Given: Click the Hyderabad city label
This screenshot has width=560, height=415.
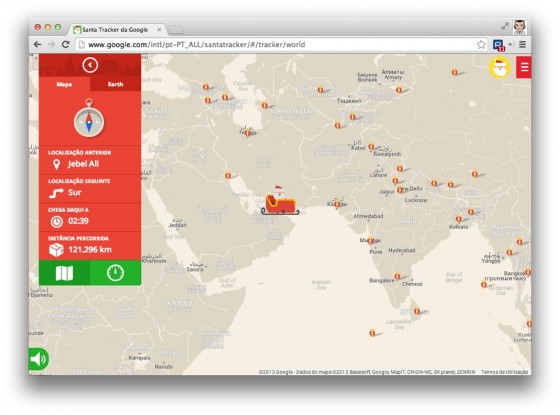Looking at the screenshot, I should [402, 250].
